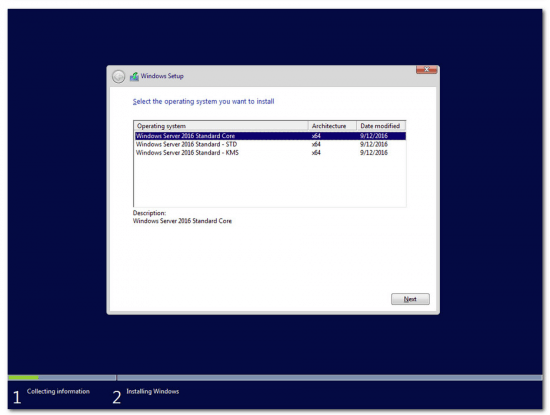This screenshot has height=415, width=550.
Task: Click the Operating system column header
Action: (221, 126)
